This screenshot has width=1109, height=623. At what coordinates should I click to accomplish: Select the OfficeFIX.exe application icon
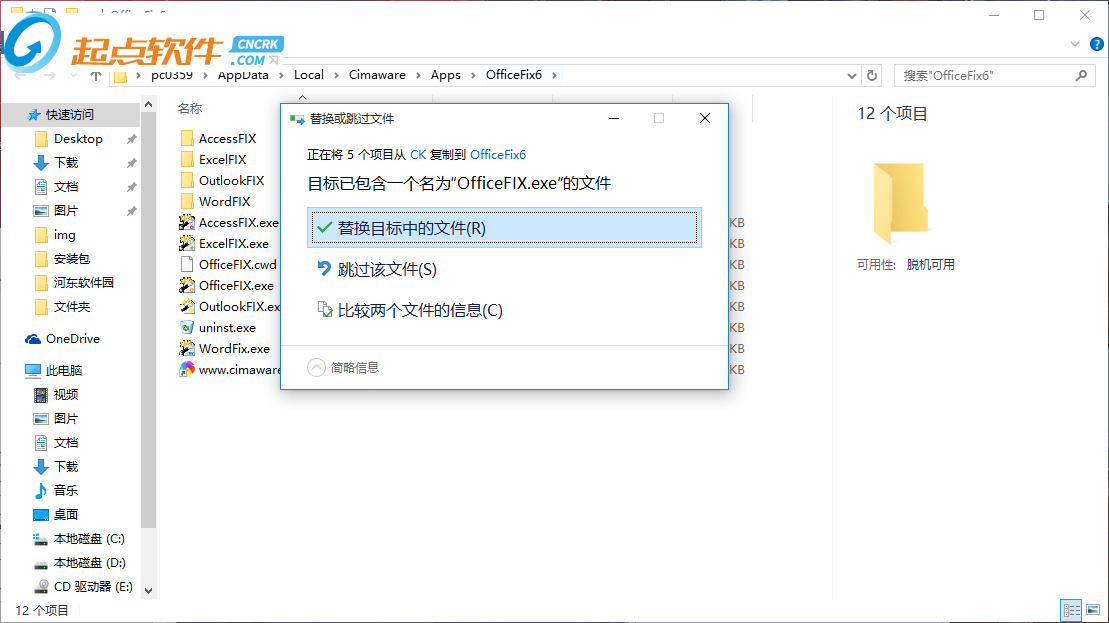pos(187,286)
